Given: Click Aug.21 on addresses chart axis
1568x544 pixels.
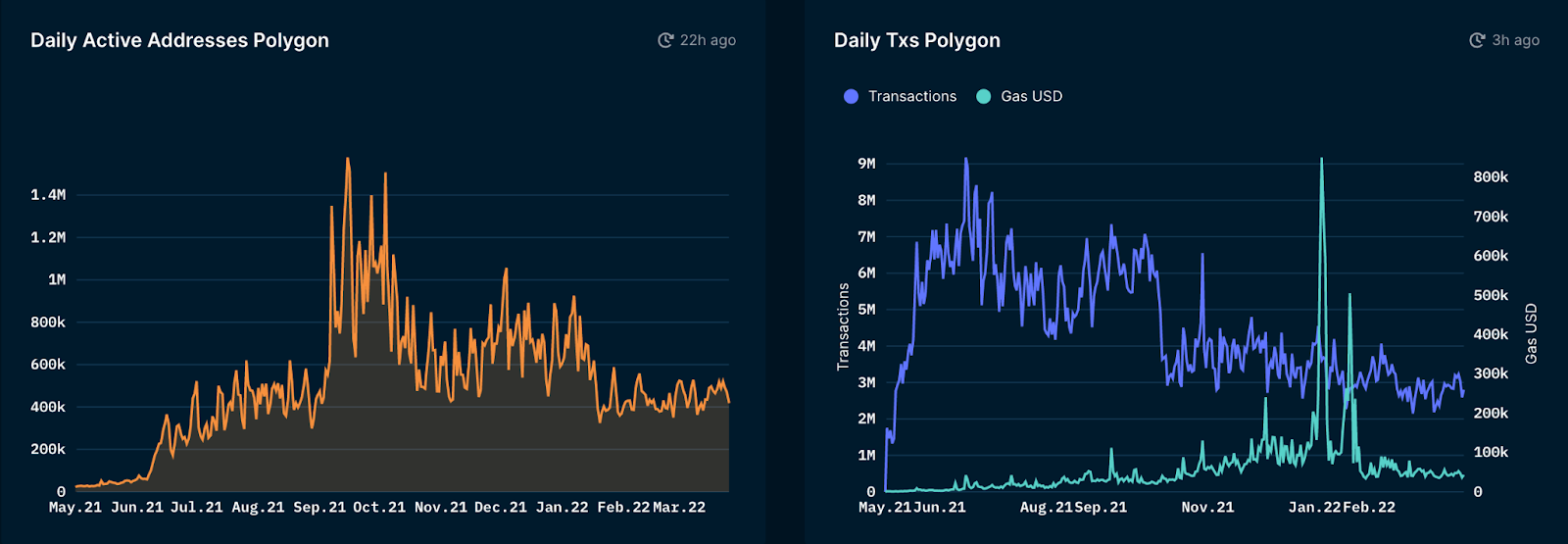Looking at the screenshot, I should tap(258, 508).
